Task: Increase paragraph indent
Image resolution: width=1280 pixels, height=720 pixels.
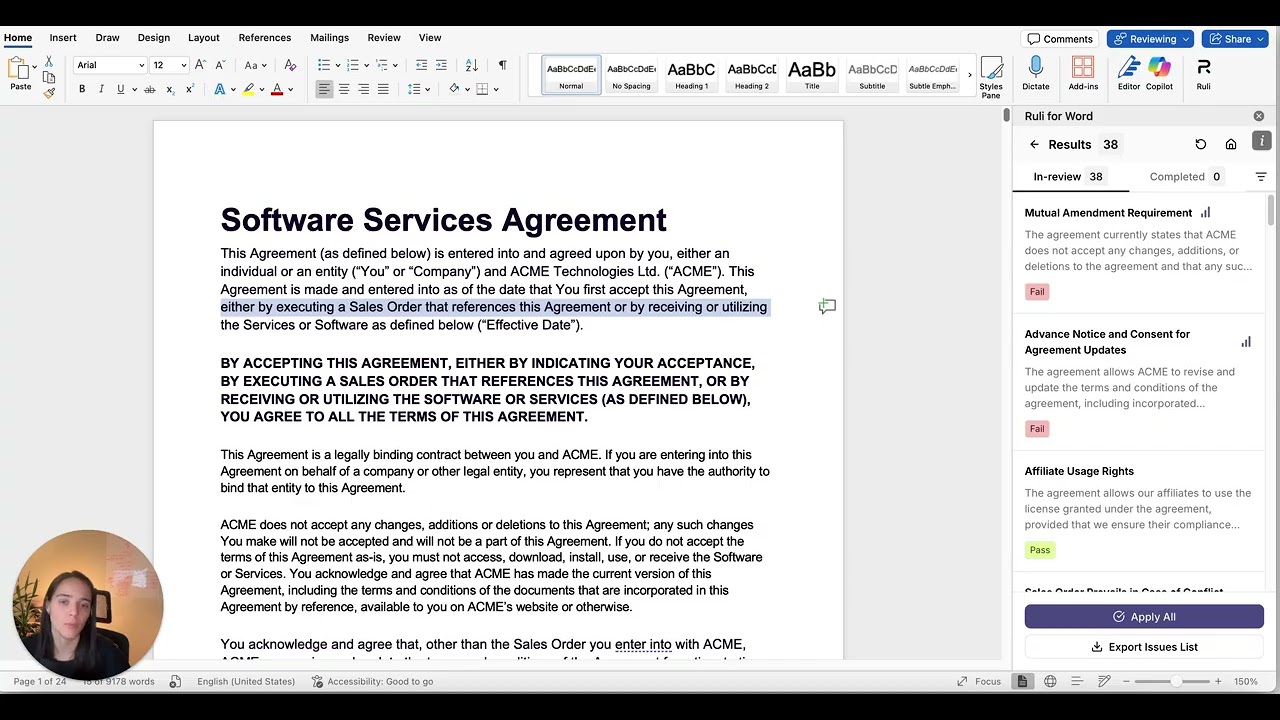Action: pyautogui.click(x=441, y=65)
